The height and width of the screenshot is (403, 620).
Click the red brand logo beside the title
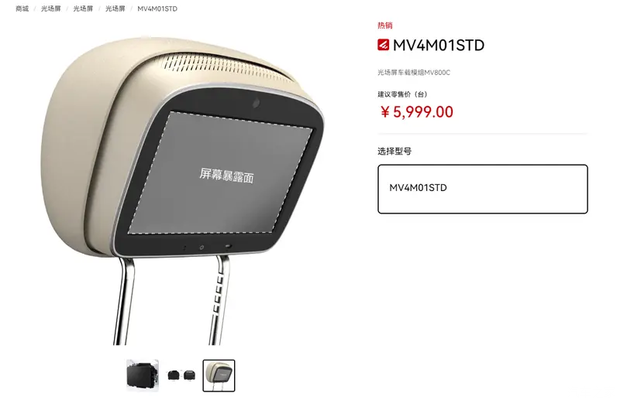tap(383, 45)
